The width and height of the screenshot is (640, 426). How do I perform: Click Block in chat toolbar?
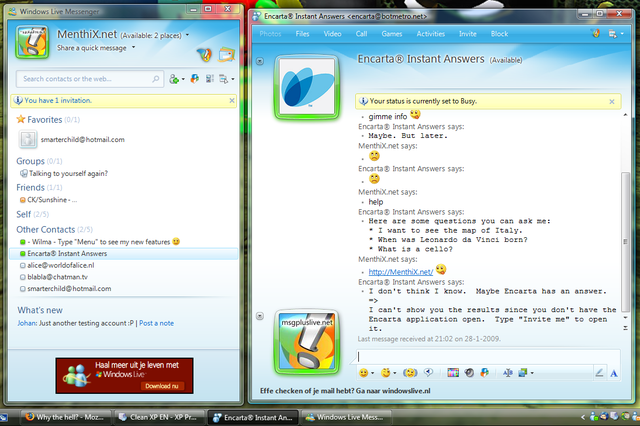point(500,34)
